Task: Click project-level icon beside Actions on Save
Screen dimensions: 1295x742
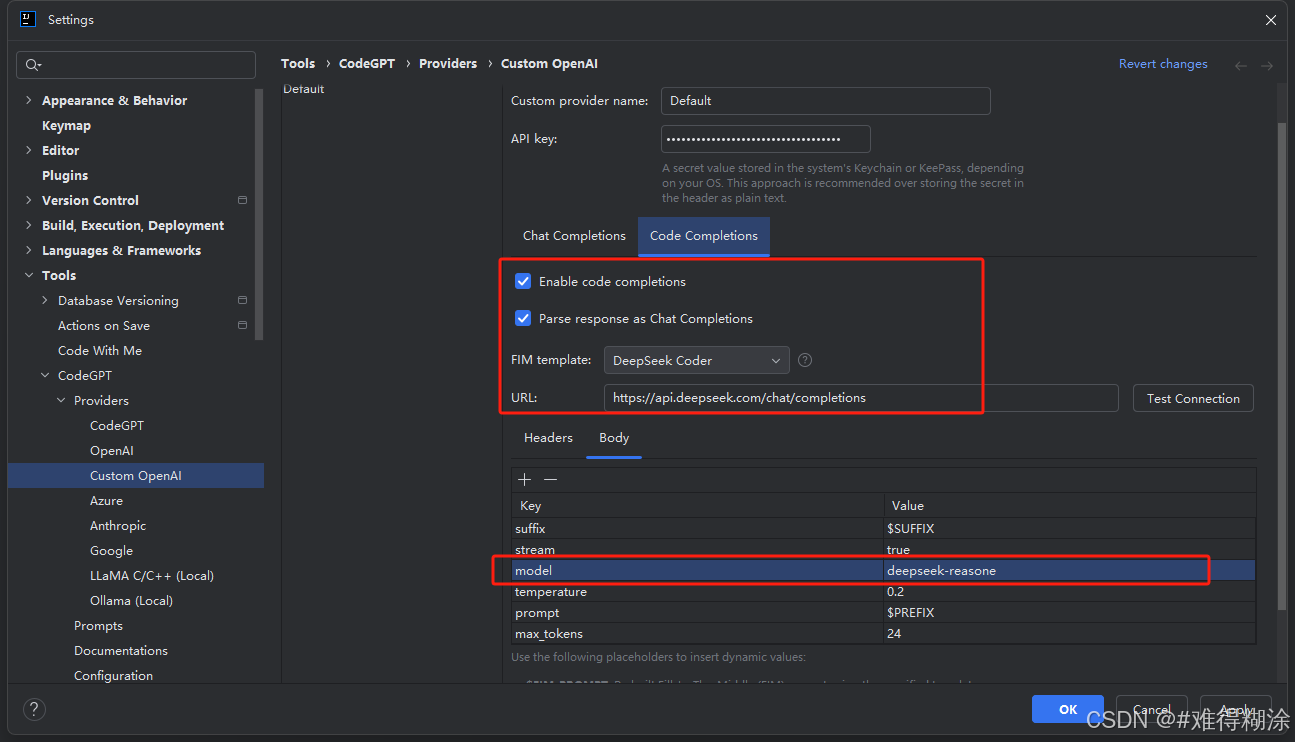Action: (243, 325)
